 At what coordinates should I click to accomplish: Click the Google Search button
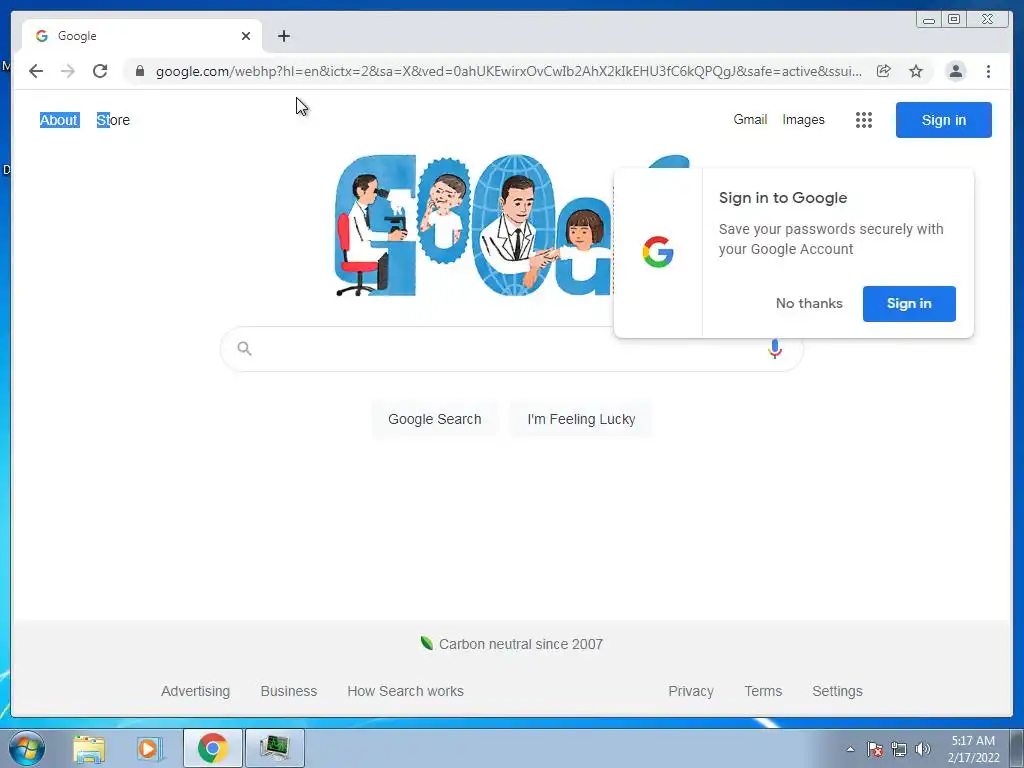(x=434, y=419)
